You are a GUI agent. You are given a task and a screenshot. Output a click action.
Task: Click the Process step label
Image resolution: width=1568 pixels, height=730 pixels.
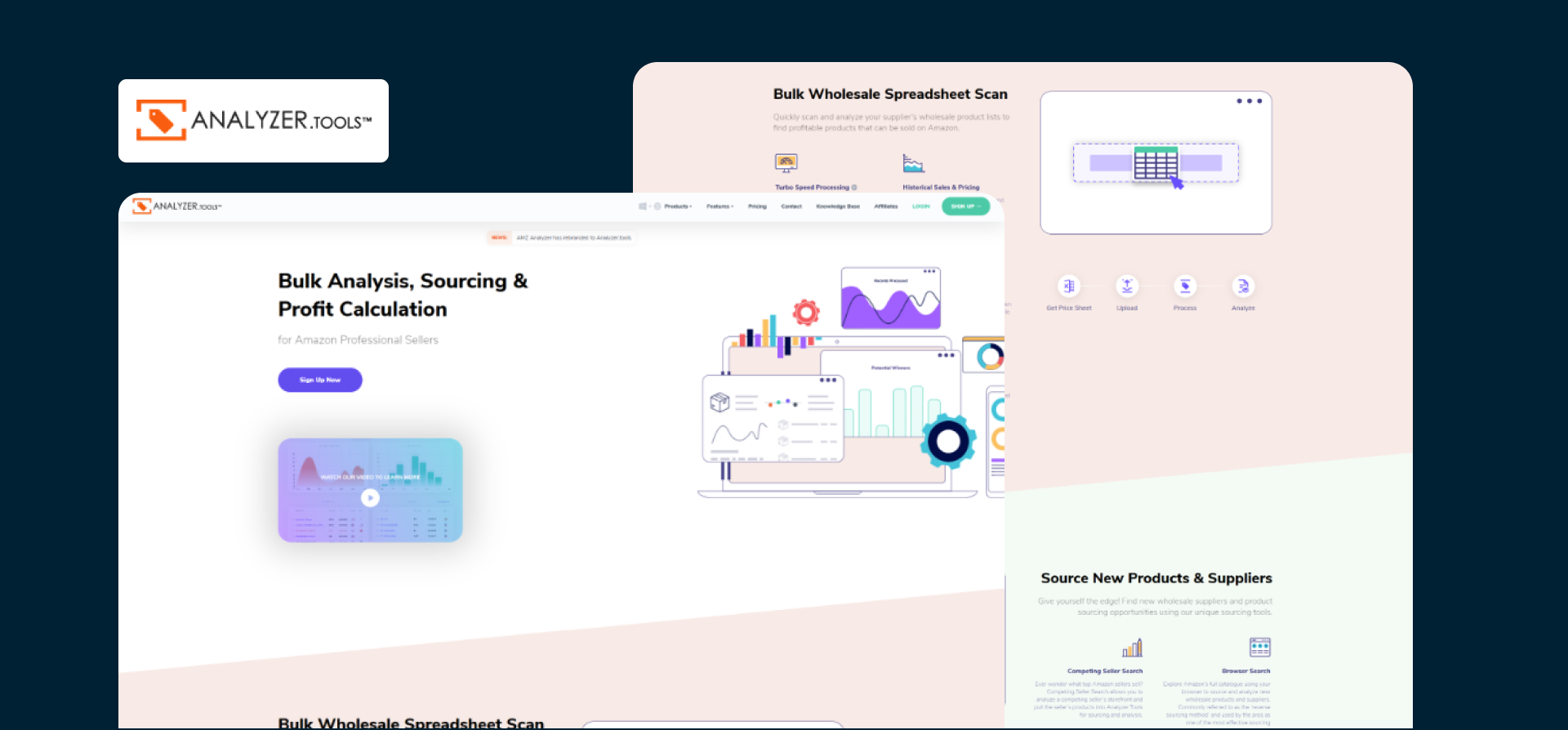pos(1185,308)
